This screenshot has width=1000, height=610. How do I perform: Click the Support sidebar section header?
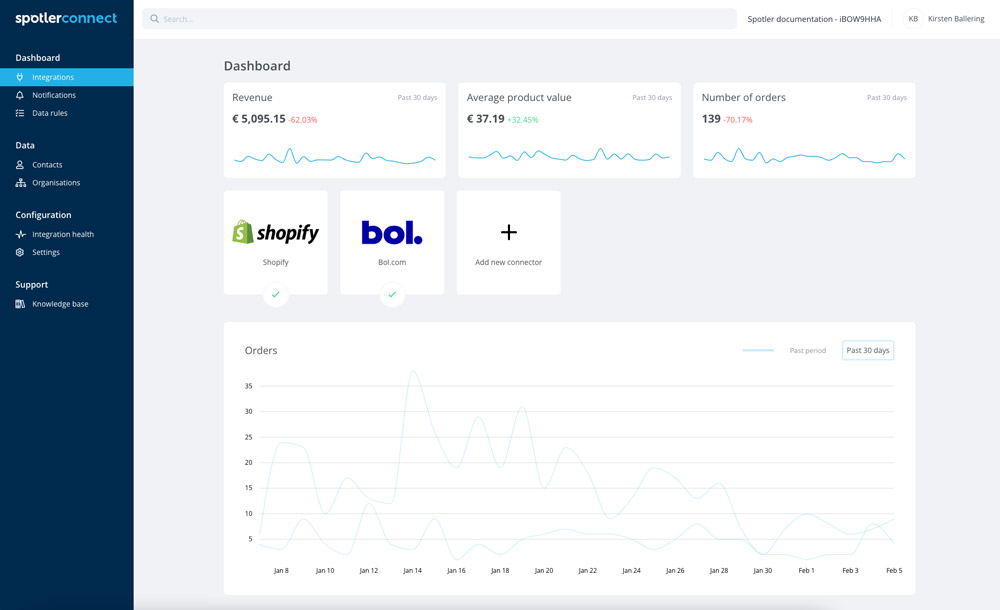(32, 285)
